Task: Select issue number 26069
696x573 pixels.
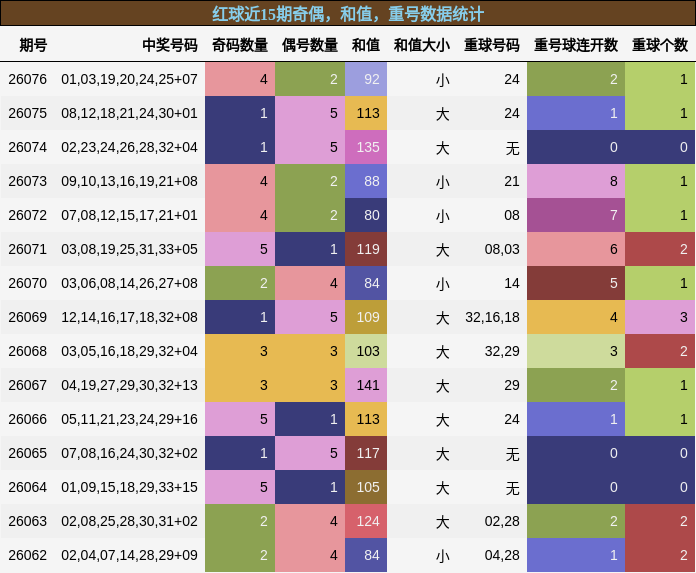Action: tap(28, 317)
